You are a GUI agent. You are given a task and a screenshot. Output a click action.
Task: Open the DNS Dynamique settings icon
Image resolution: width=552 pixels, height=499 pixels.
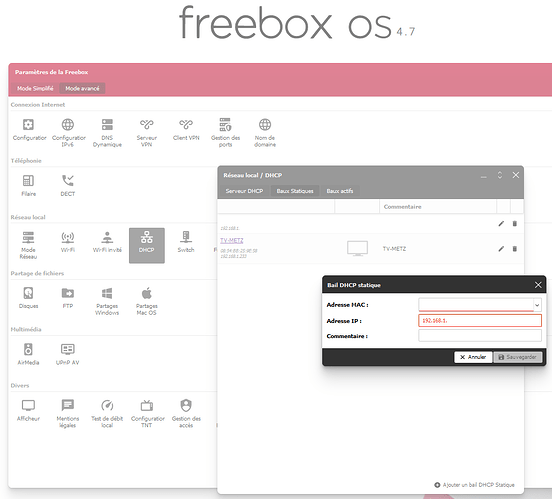coord(107,132)
